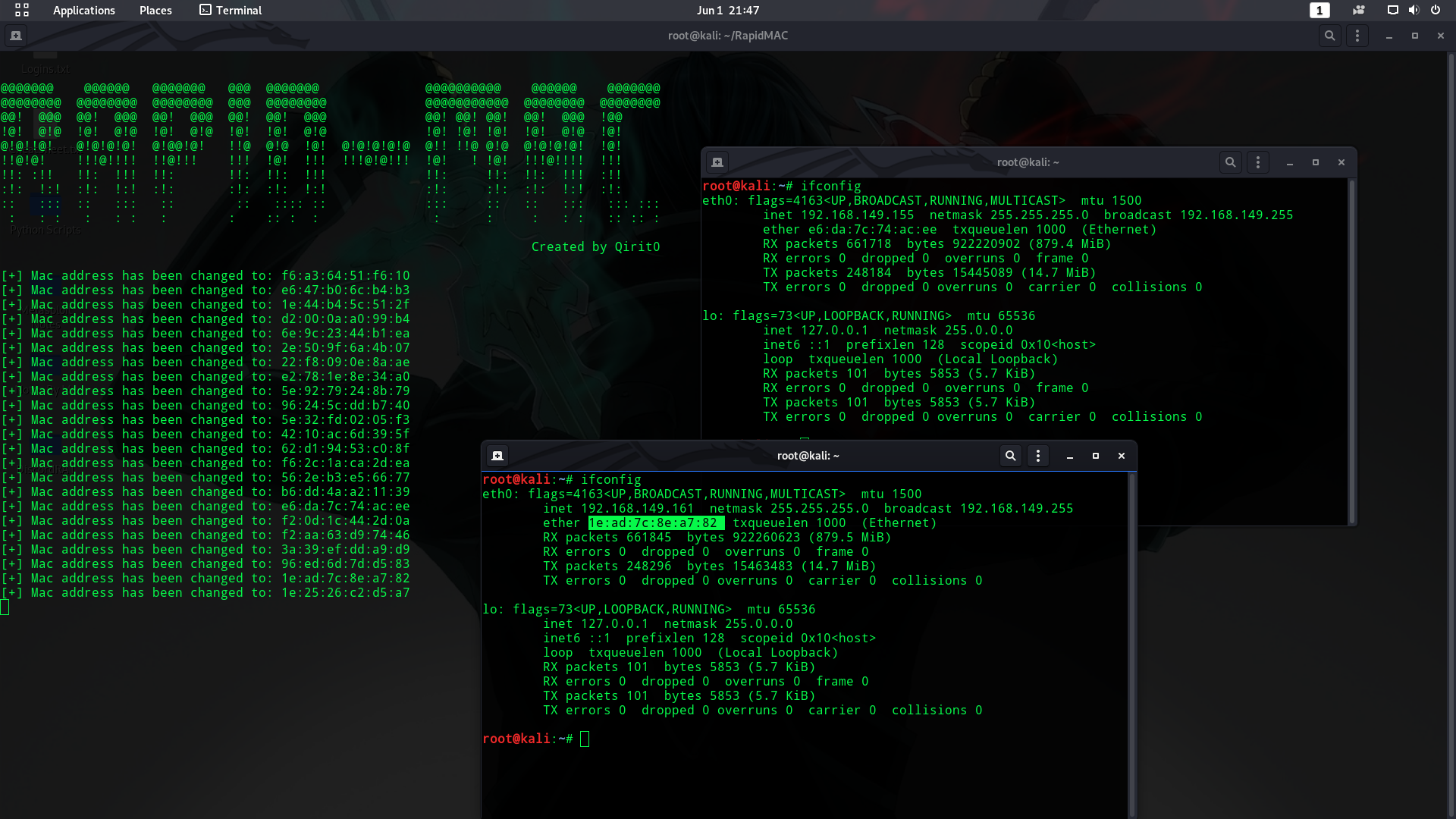Click the clock showing Jun 1 21:47
Viewport: 1456px width, 819px height.
click(728, 11)
